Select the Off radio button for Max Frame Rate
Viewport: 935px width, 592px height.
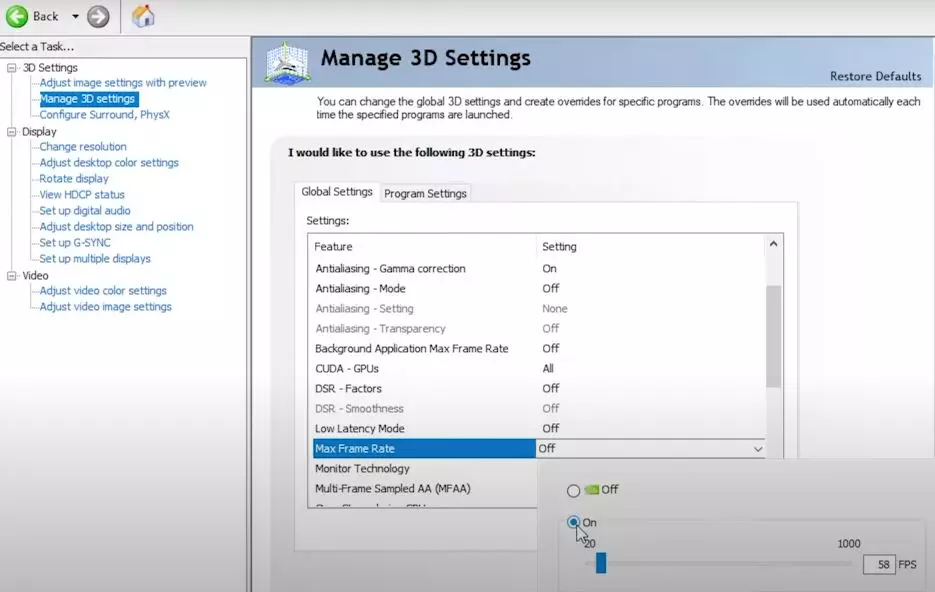(x=573, y=491)
